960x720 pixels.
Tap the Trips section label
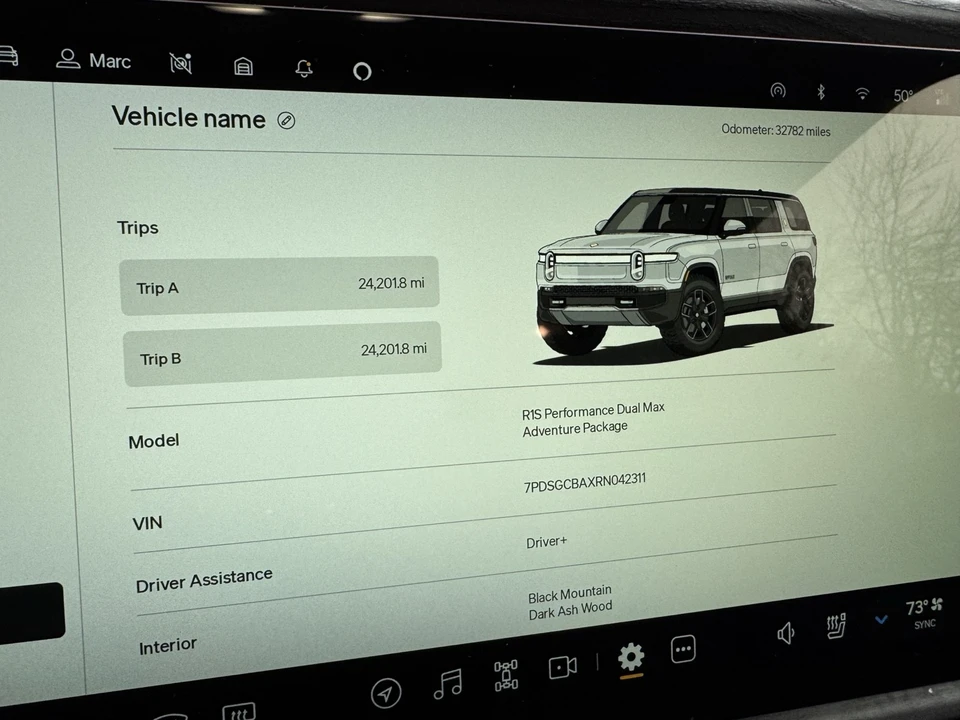(138, 228)
